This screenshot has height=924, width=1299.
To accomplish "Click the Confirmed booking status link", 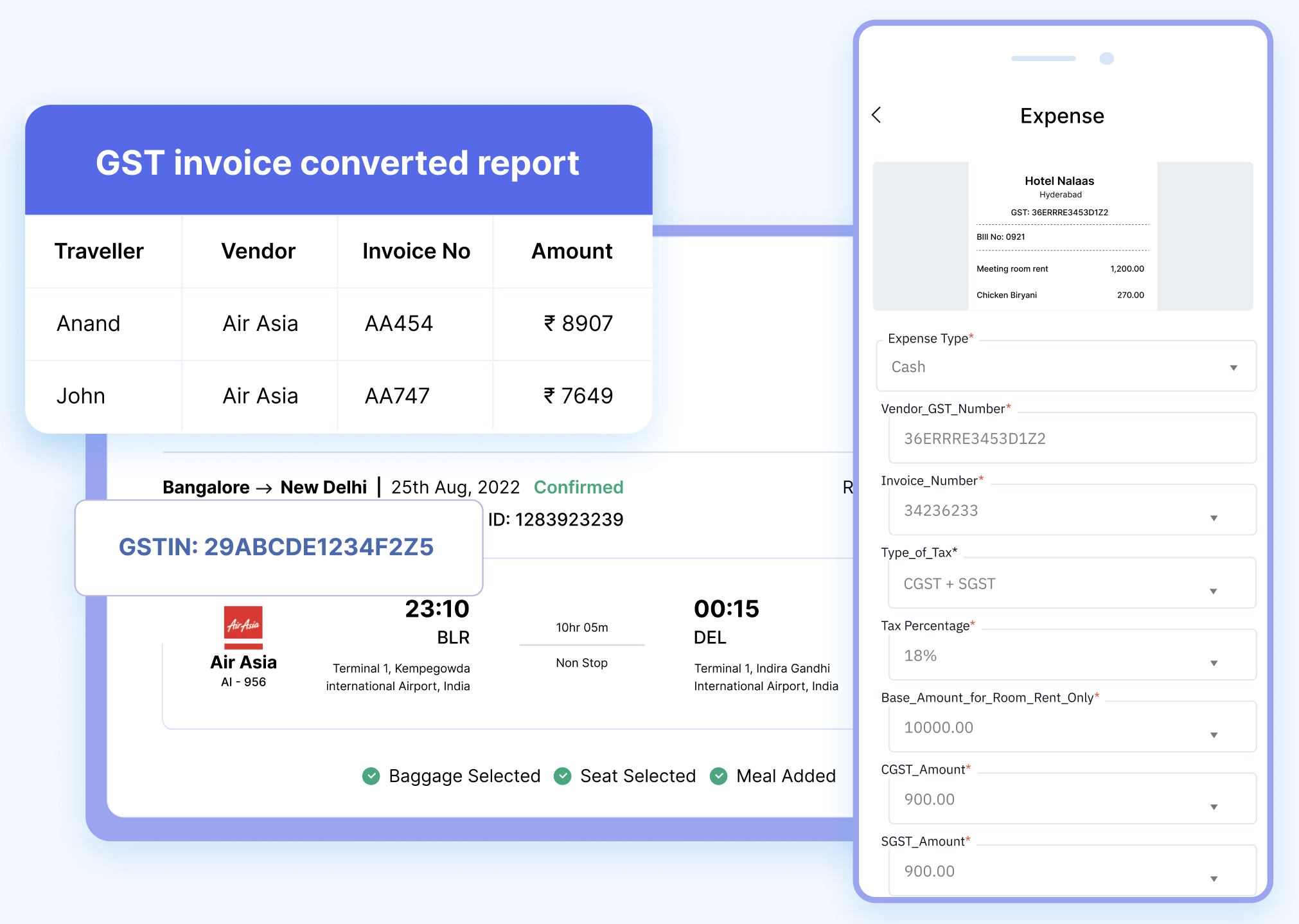I will (578, 487).
